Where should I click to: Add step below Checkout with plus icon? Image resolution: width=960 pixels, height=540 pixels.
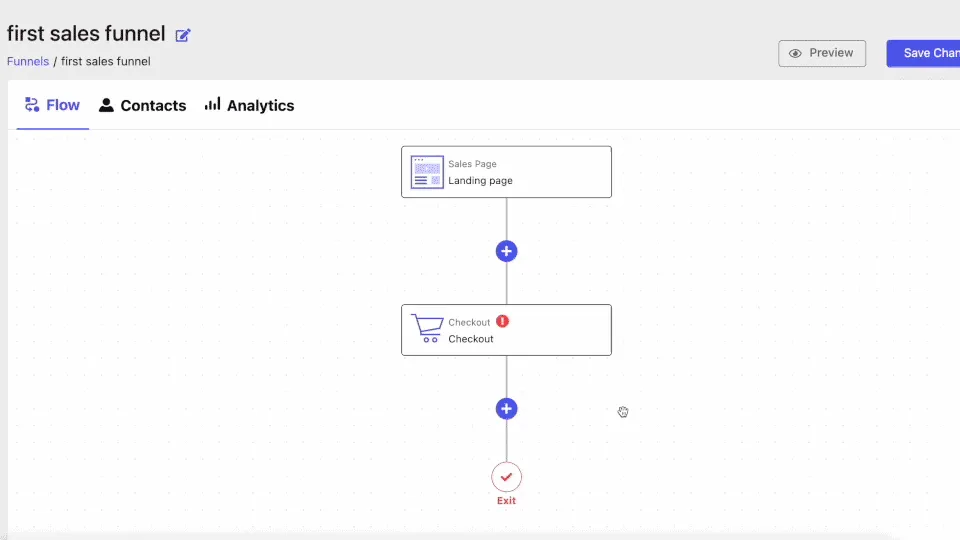506,409
